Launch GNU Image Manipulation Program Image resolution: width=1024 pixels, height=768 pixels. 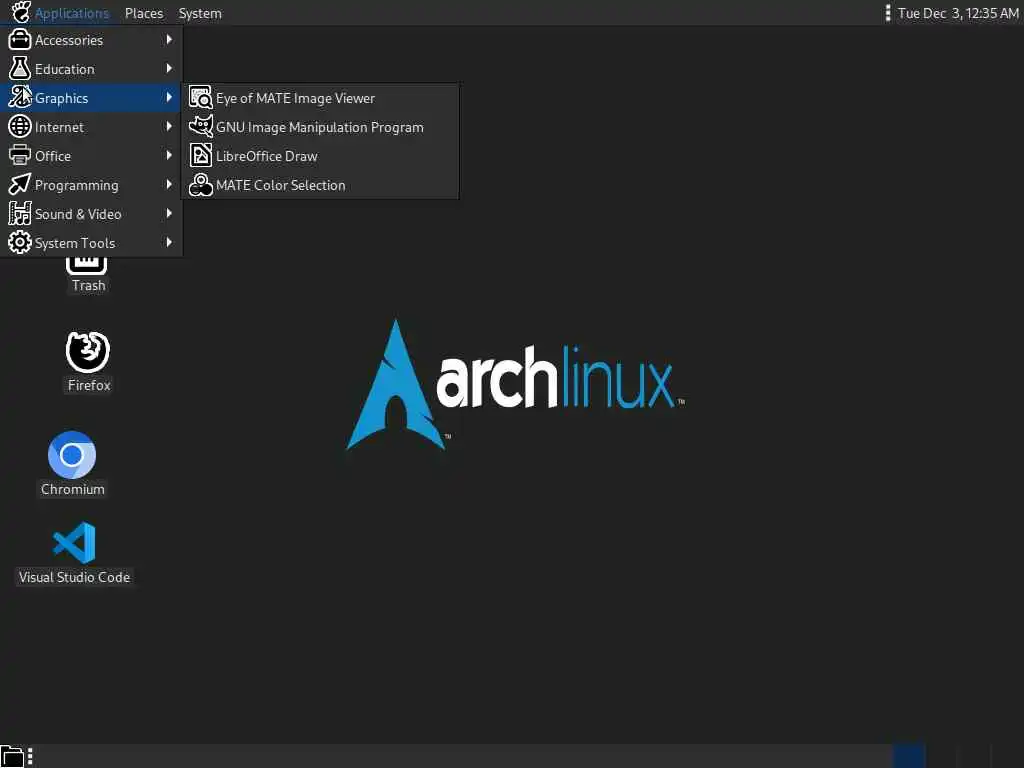[x=321, y=127]
